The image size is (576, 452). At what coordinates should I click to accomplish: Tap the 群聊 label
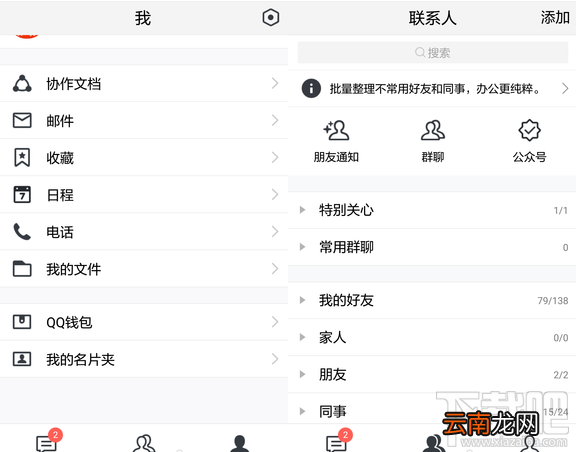(433, 157)
